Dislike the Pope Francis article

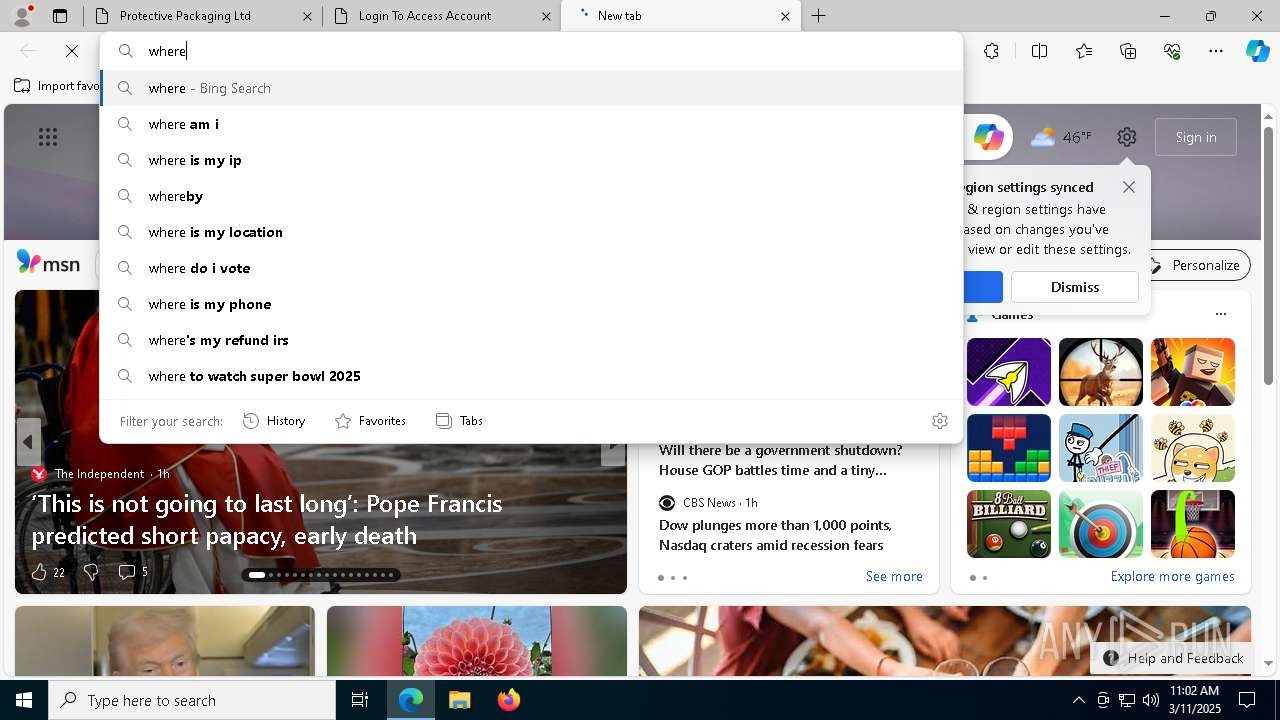(x=91, y=572)
